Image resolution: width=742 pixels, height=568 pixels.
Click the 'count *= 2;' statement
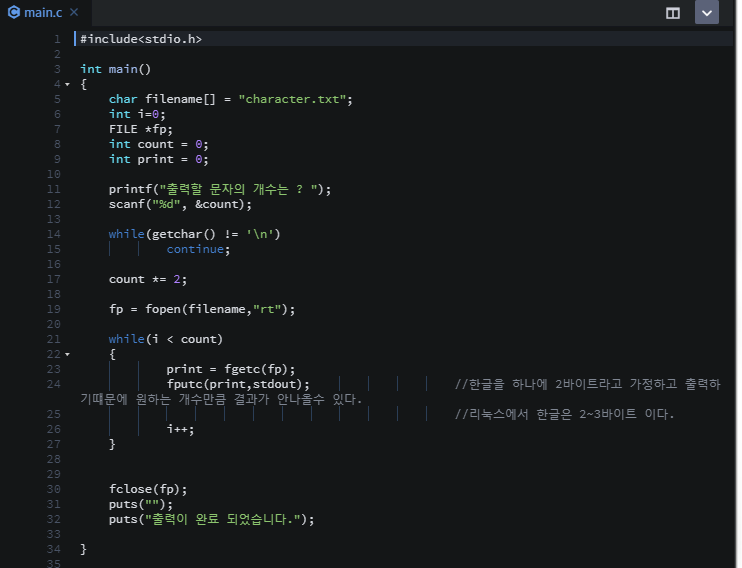(148, 279)
